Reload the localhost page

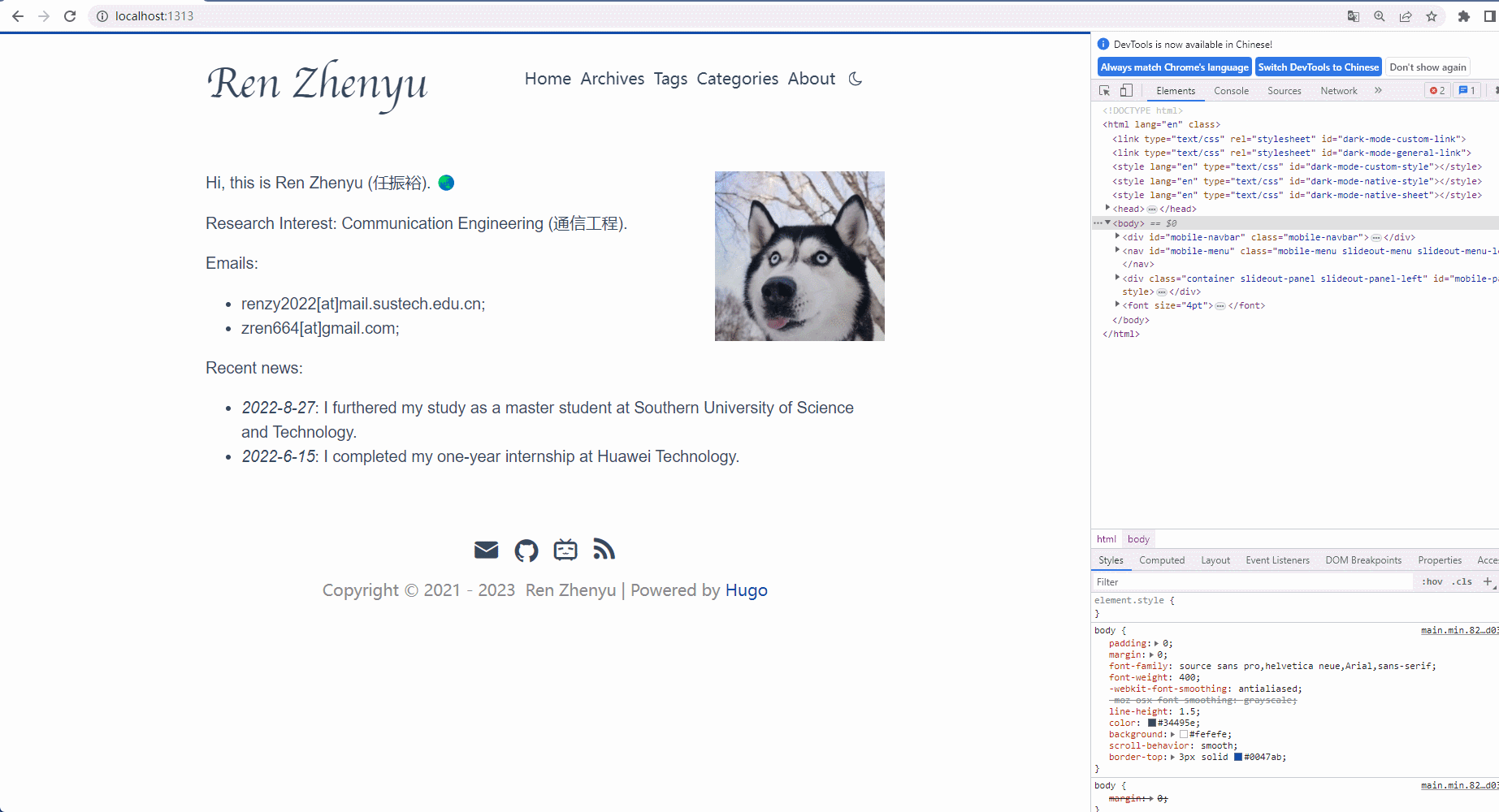point(70,16)
